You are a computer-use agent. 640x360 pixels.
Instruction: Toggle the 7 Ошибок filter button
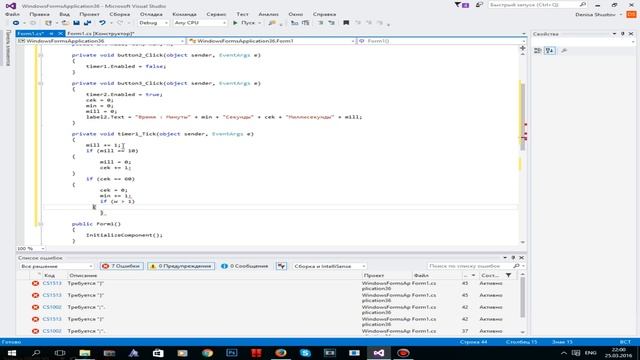click(x=121, y=266)
